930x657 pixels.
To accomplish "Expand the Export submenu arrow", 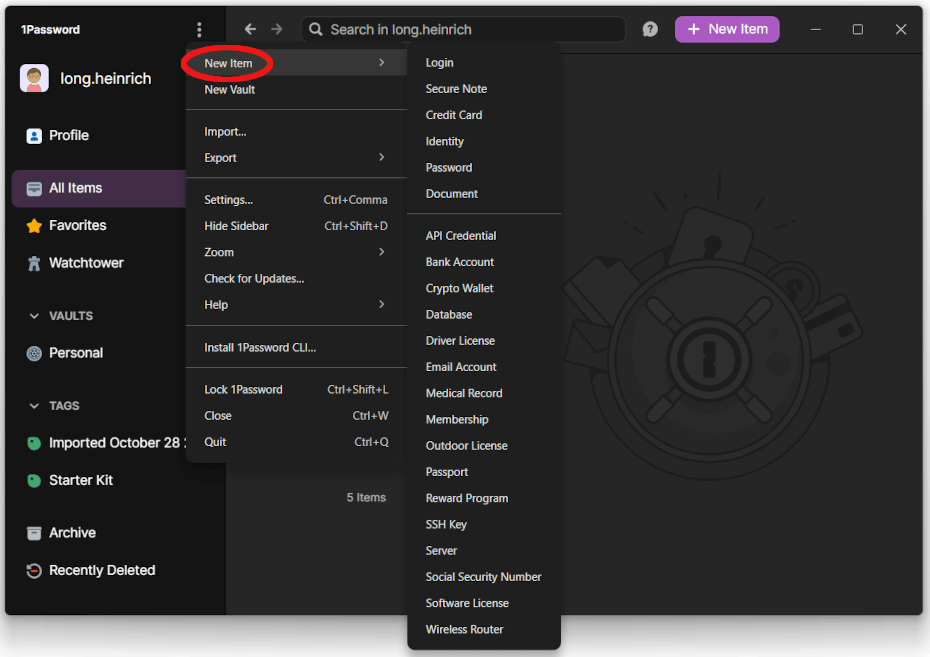I will coord(381,157).
